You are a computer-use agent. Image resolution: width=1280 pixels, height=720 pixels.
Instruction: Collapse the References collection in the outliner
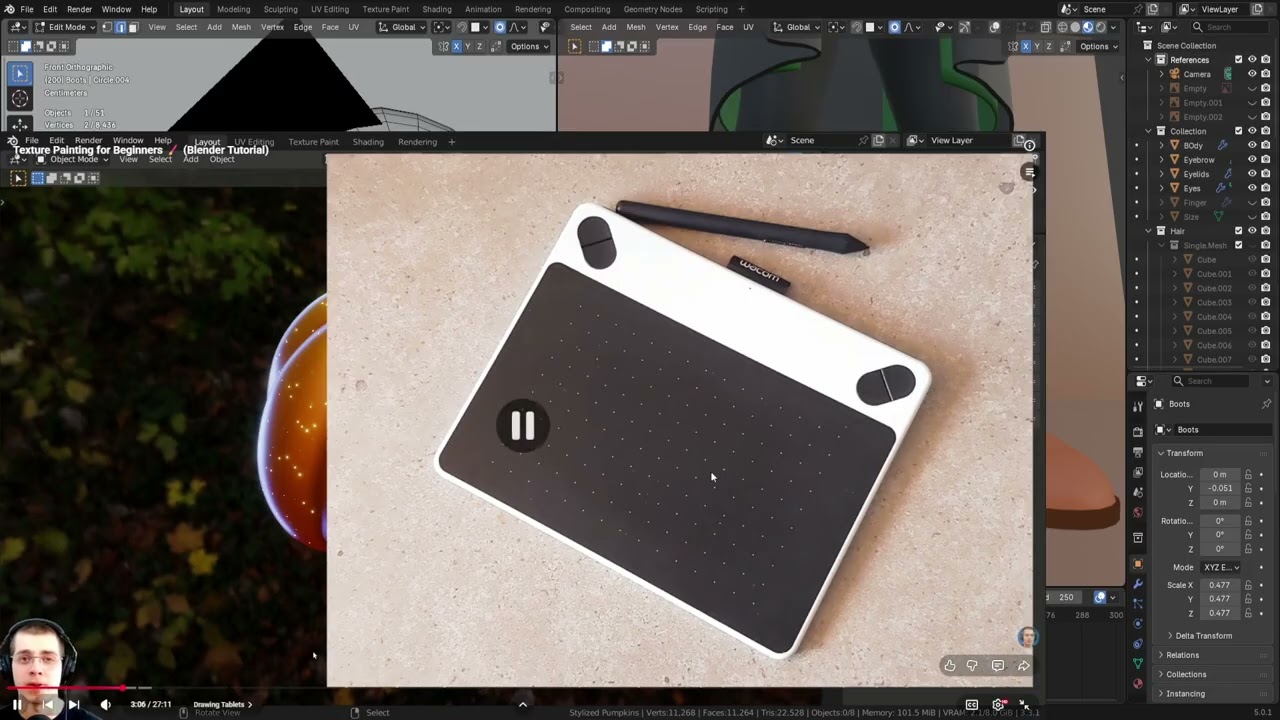coord(1148,60)
